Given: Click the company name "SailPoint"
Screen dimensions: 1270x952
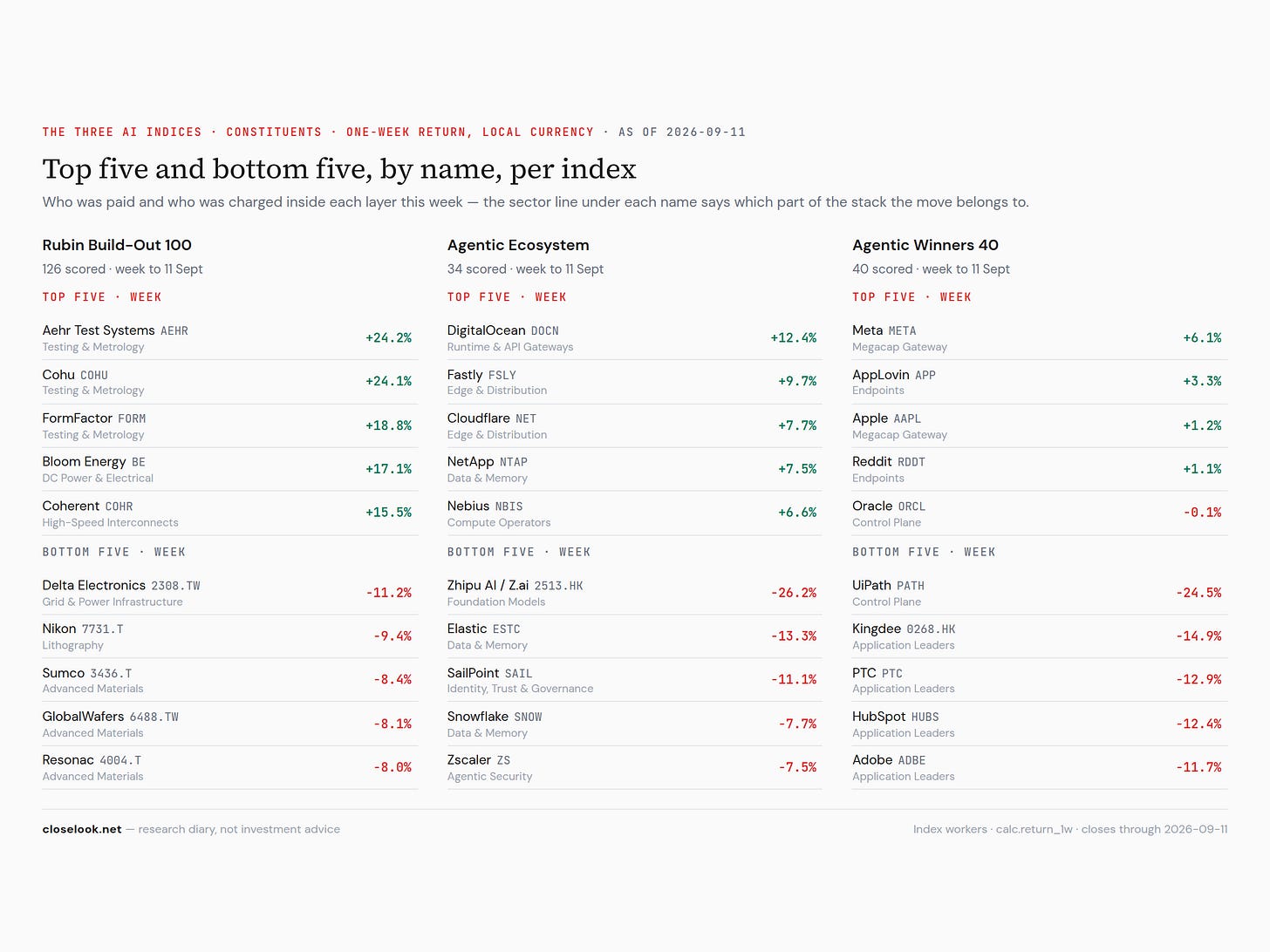Looking at the screenshot, I should point(474,672).
